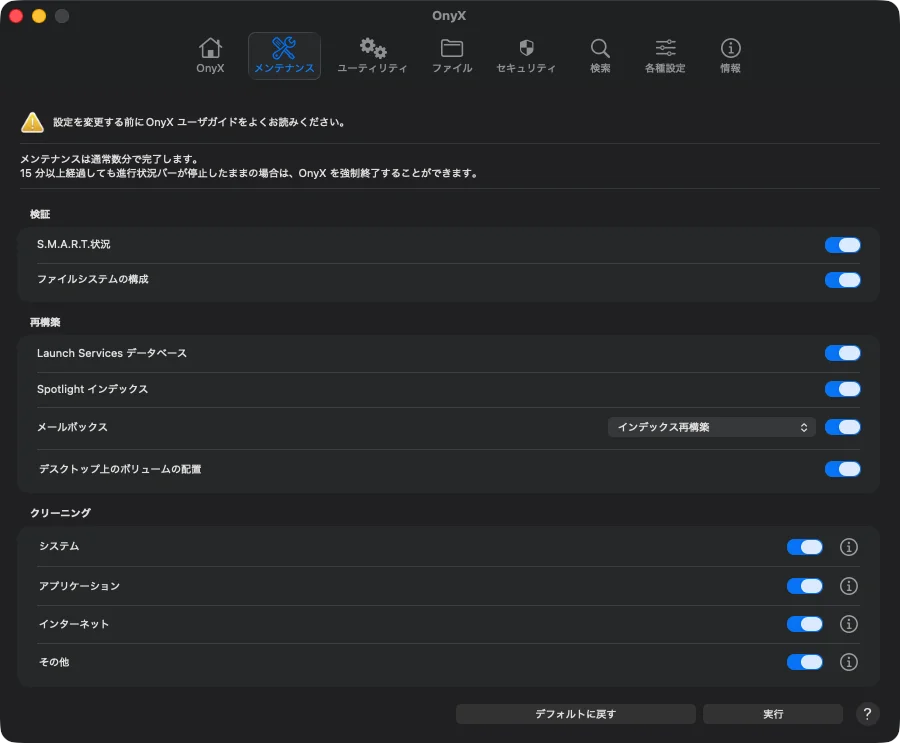Show info for アプリケーション cleaning
This screenshot has width=900, height=743.
point(848,586)
